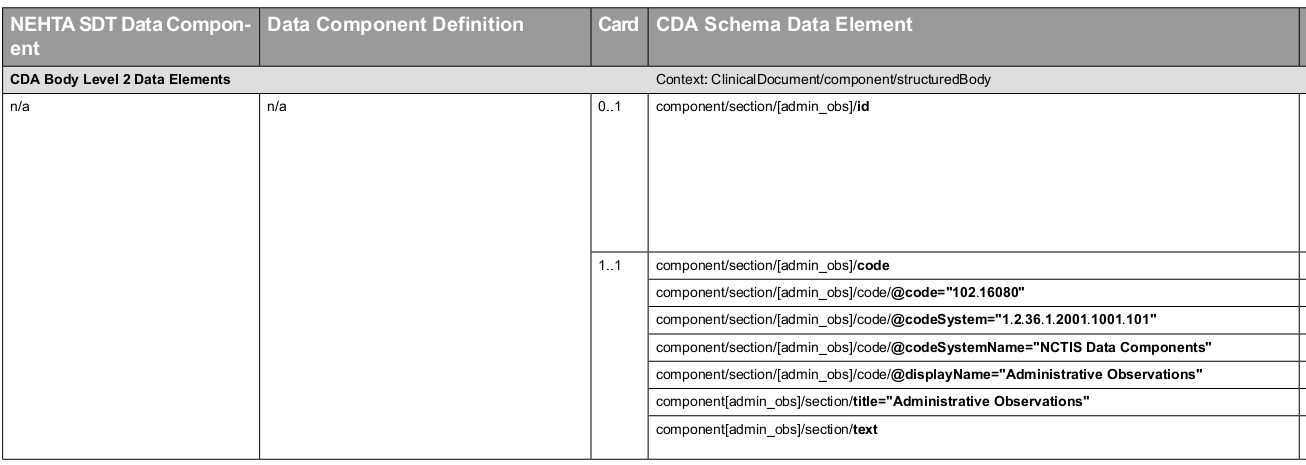The height and width of the screenshot is (465, 1306).
Task: Click the row ending in plain '/code'
Action: (x=772, y=266)
